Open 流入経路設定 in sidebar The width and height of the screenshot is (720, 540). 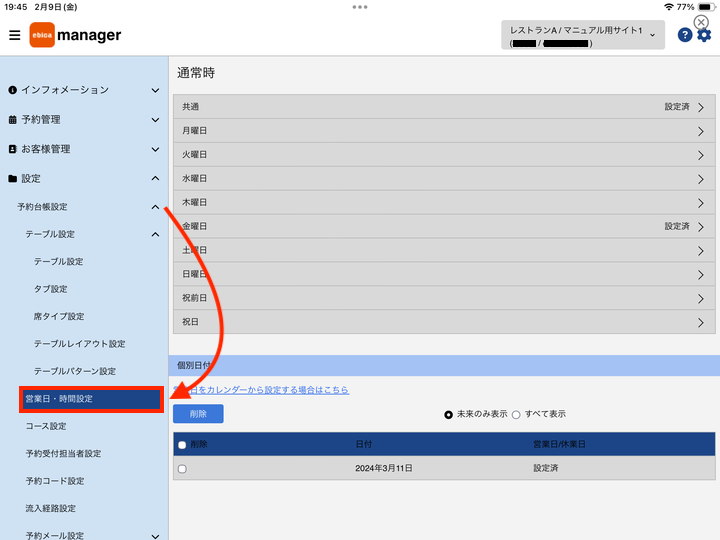(x=51, y=508)
